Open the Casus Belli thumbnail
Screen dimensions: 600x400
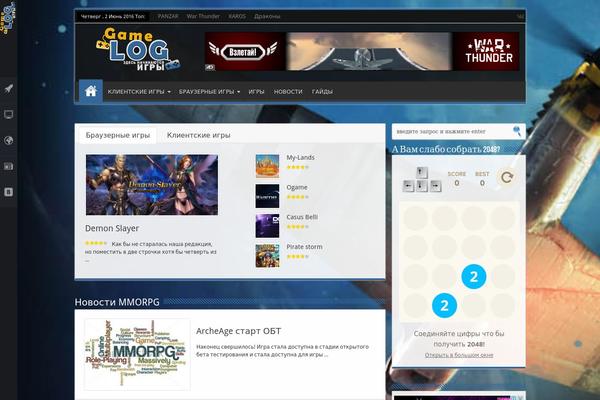point(267,226)
